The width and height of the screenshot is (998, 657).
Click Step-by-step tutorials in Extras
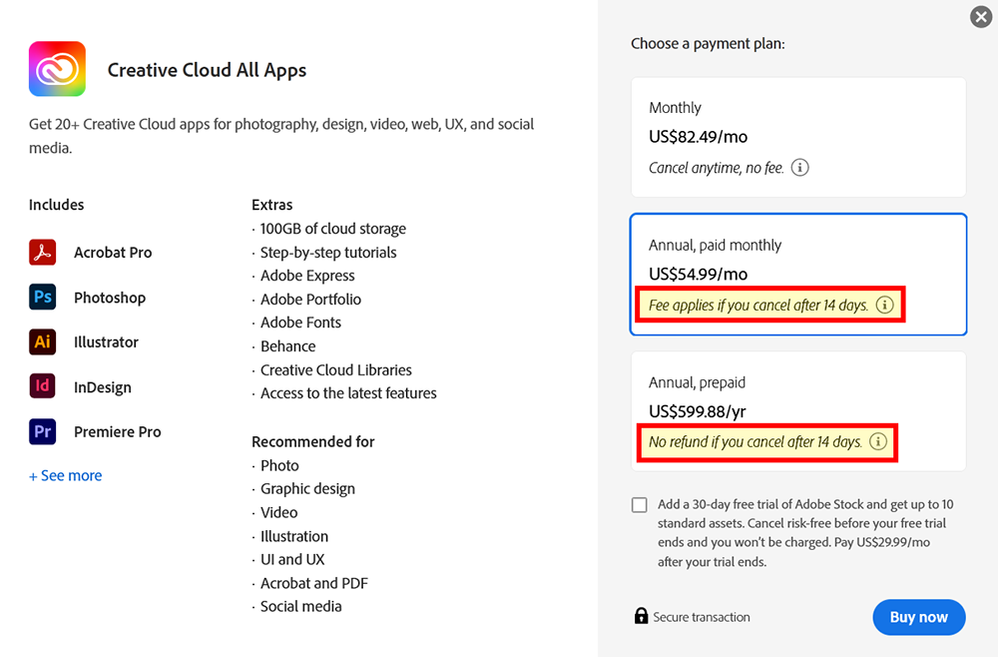328,253
